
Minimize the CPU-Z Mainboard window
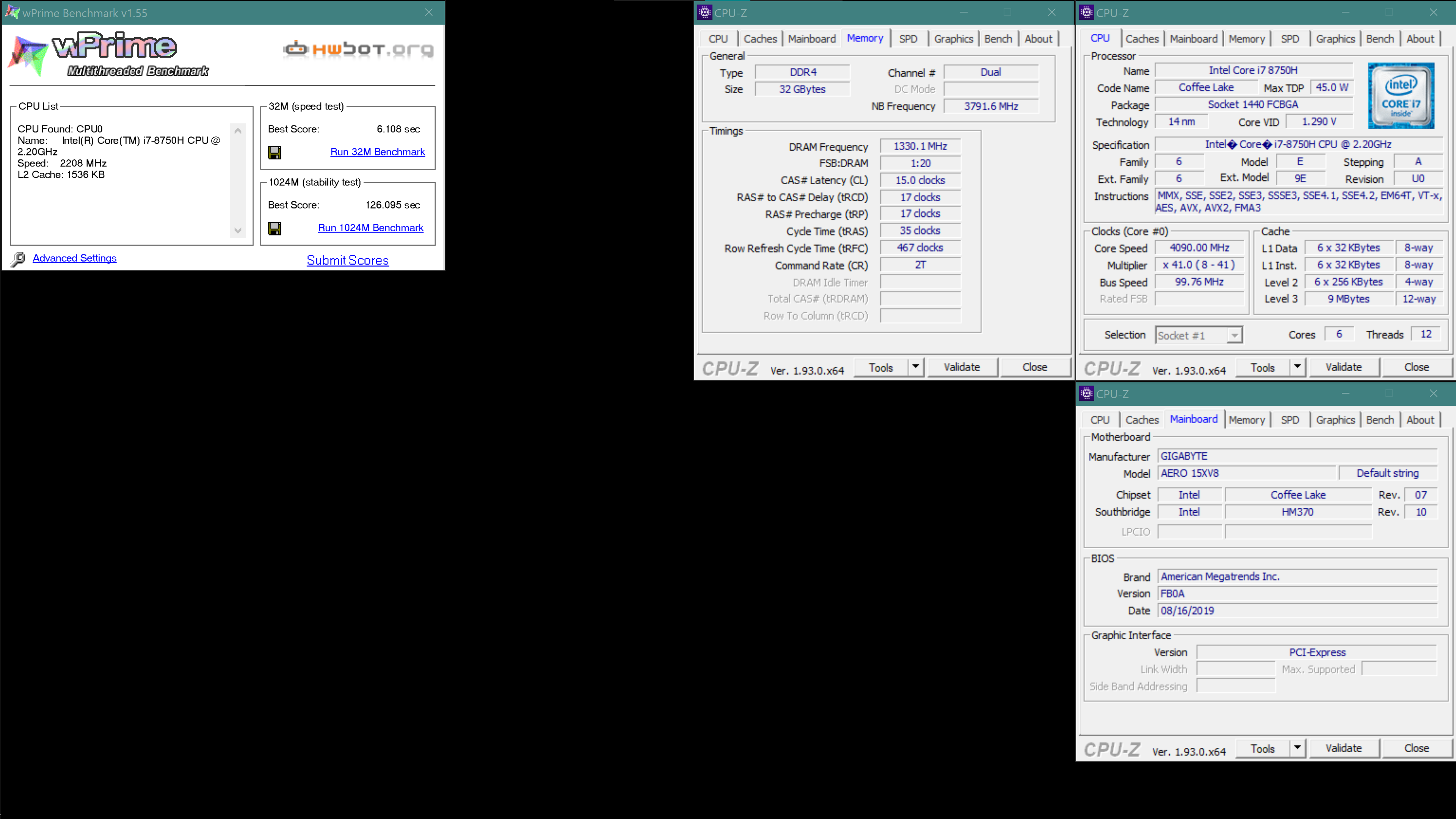[x=1345, y=394]
